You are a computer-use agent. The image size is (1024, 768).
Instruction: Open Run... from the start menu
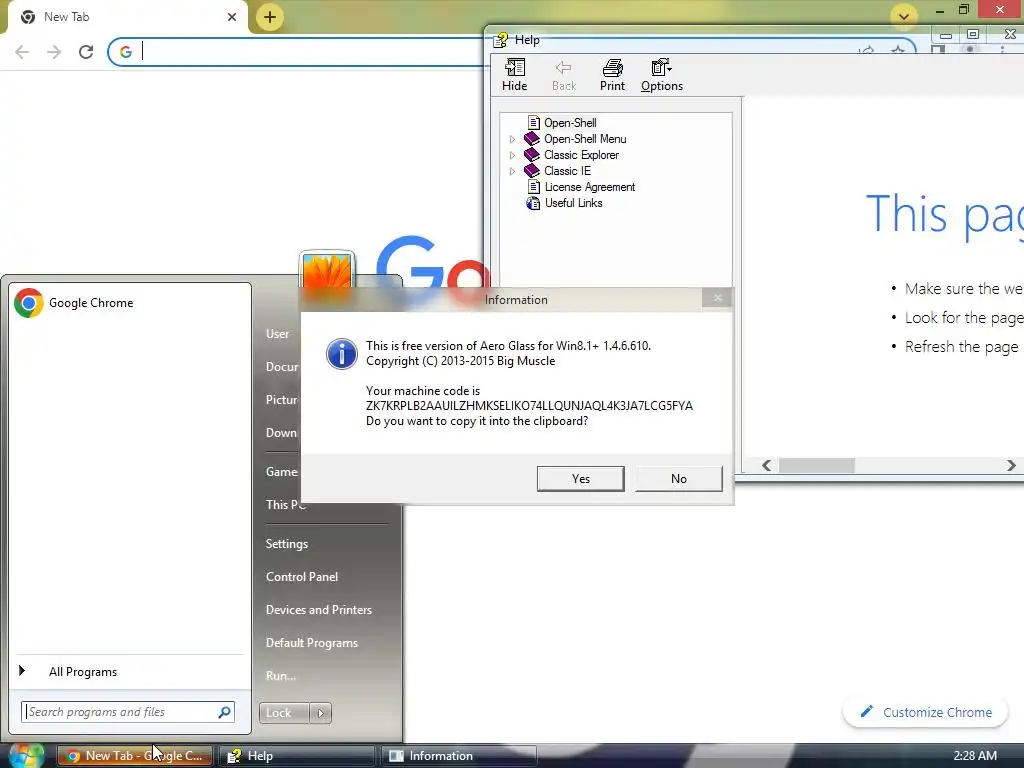(281, 676)
